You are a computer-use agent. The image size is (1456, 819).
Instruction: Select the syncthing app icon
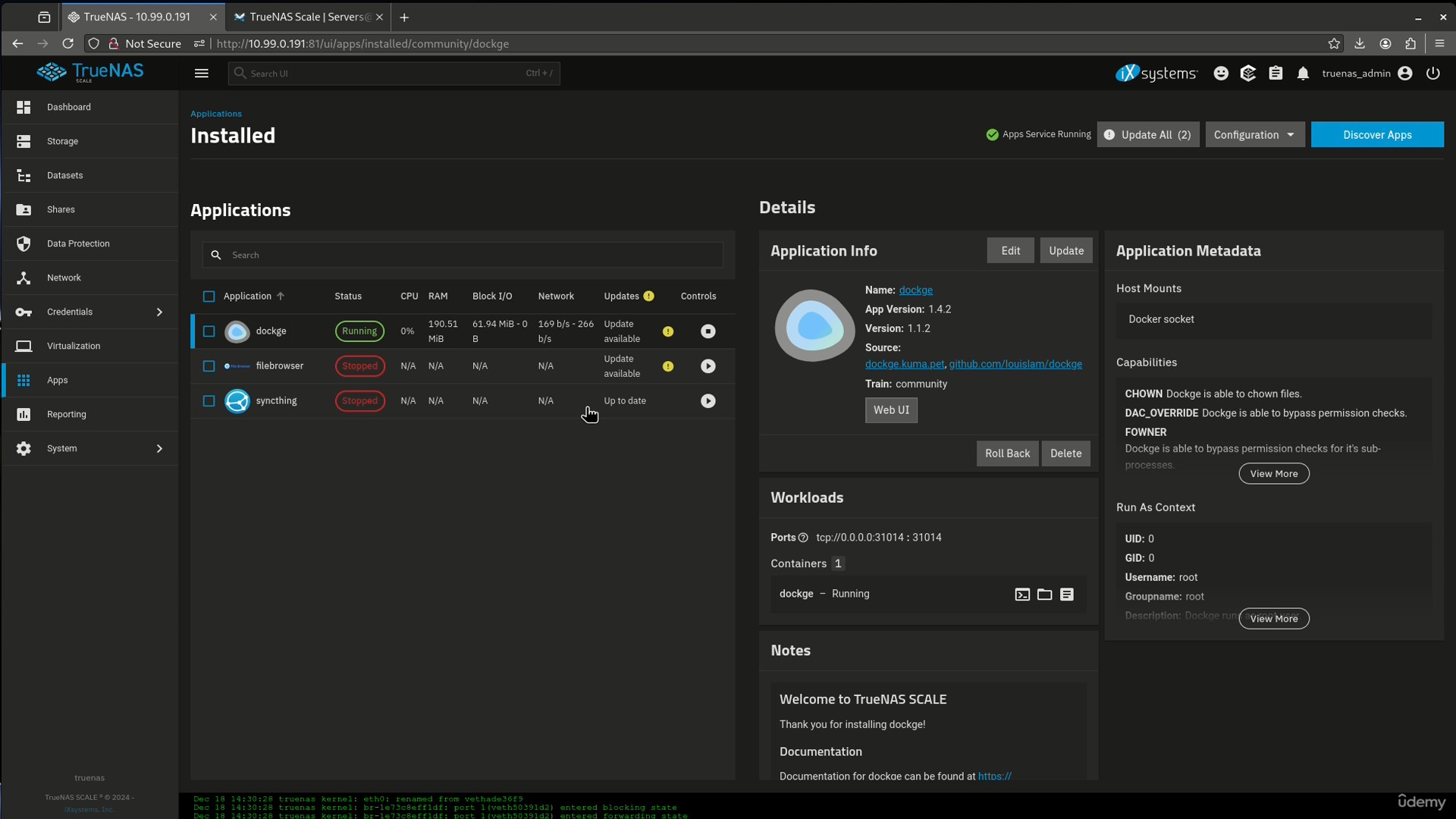[237, 401]
